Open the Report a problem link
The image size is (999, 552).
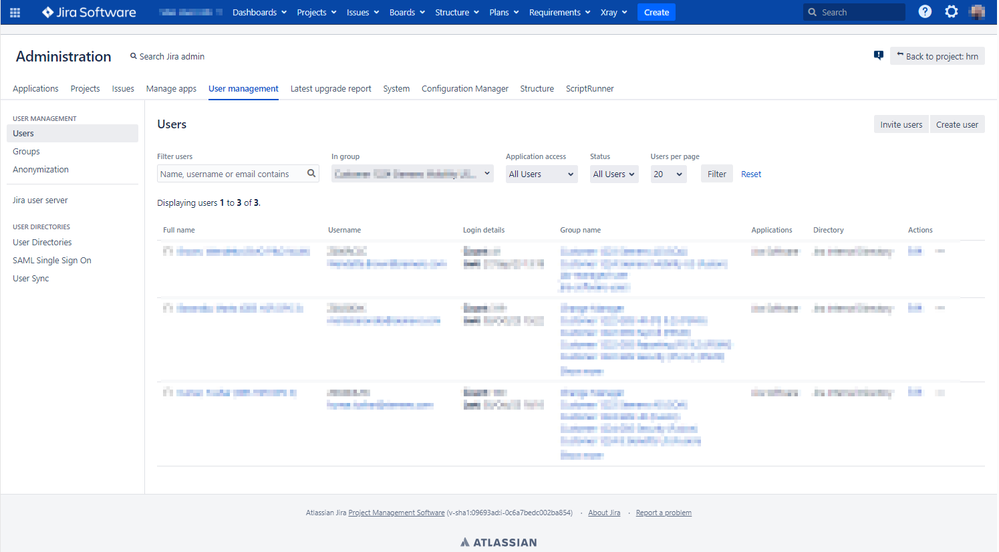[x=663, y=512]
